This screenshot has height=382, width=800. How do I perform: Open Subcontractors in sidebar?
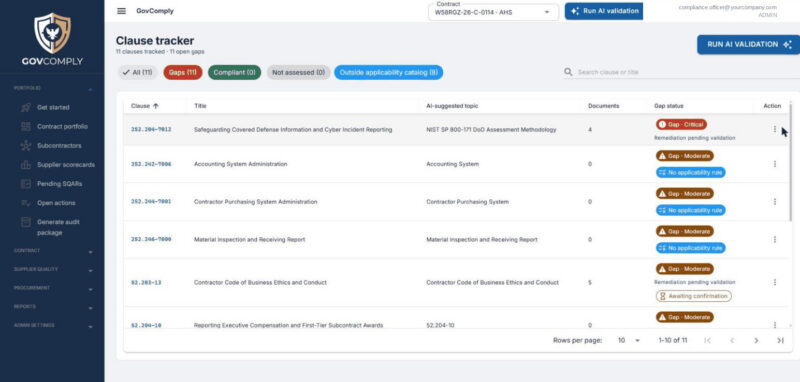[x=59, y=146]
